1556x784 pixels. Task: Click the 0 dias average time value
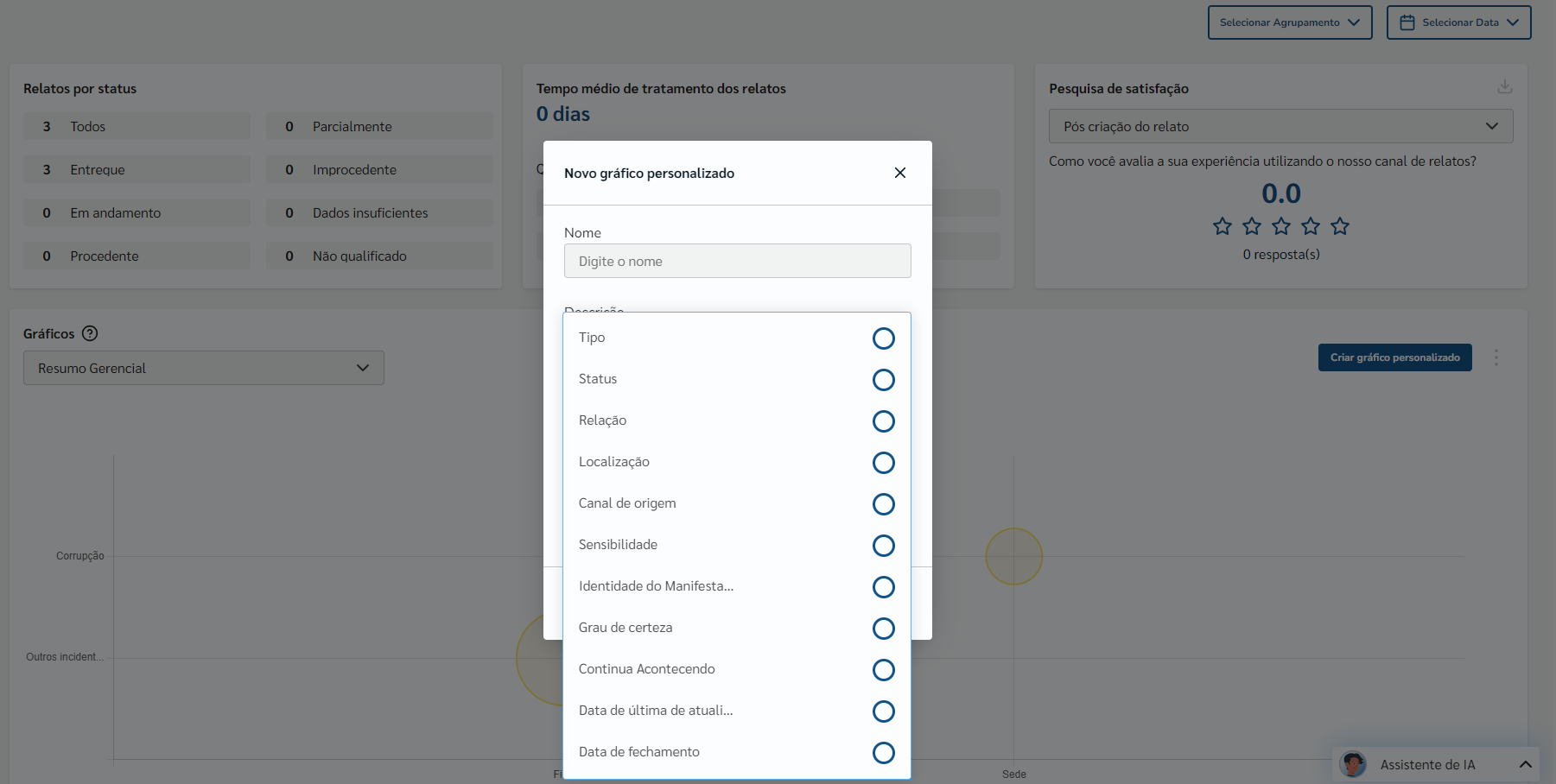click(x=563, y=114)
